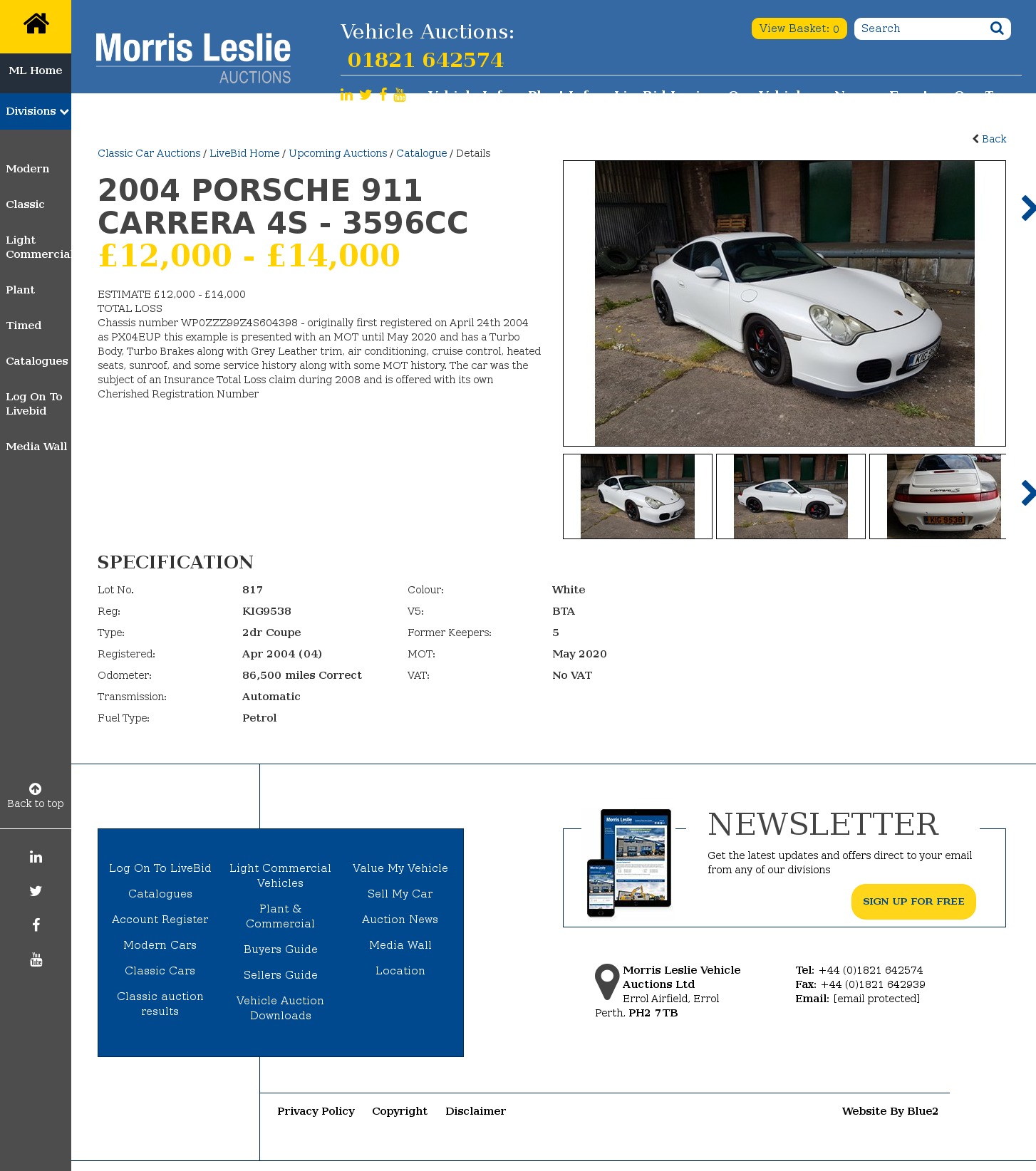1036x1171 pixels.
Task: Expand the Divisions dropdown
Action: tap(36, 111)
